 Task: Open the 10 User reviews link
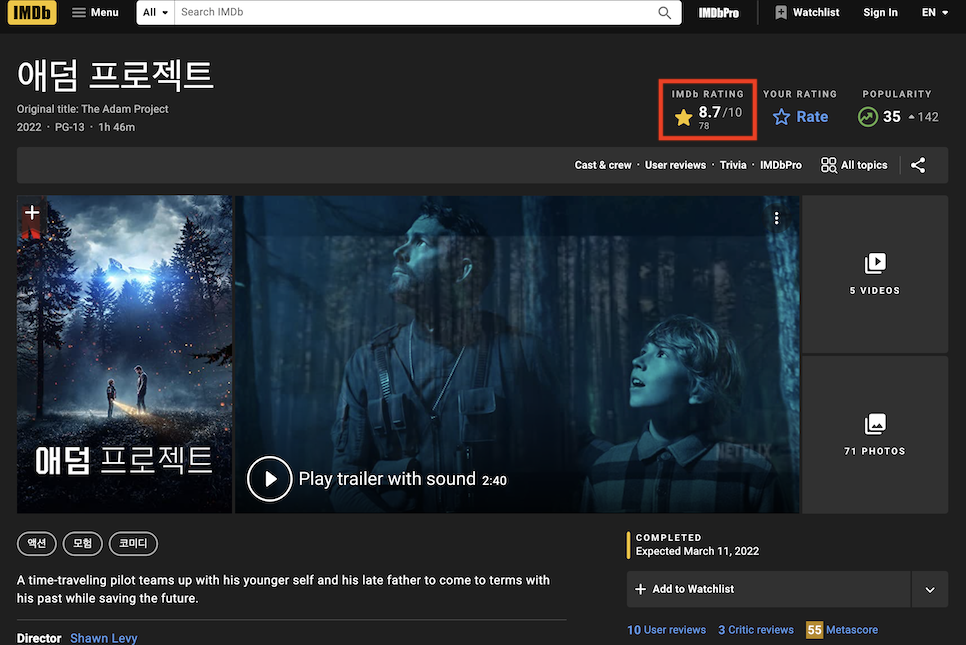[667, 630]
